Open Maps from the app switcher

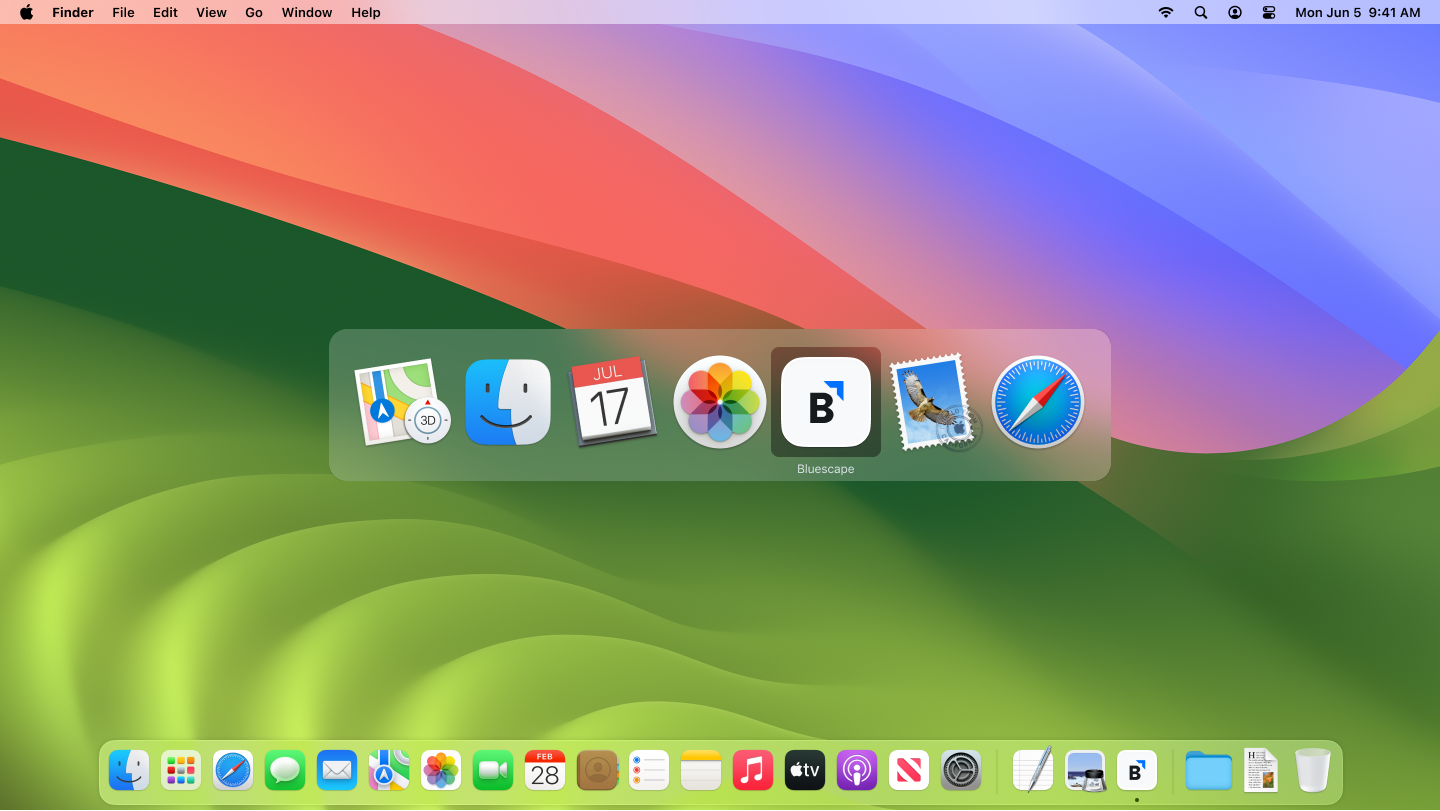click(x=401, y=402)
